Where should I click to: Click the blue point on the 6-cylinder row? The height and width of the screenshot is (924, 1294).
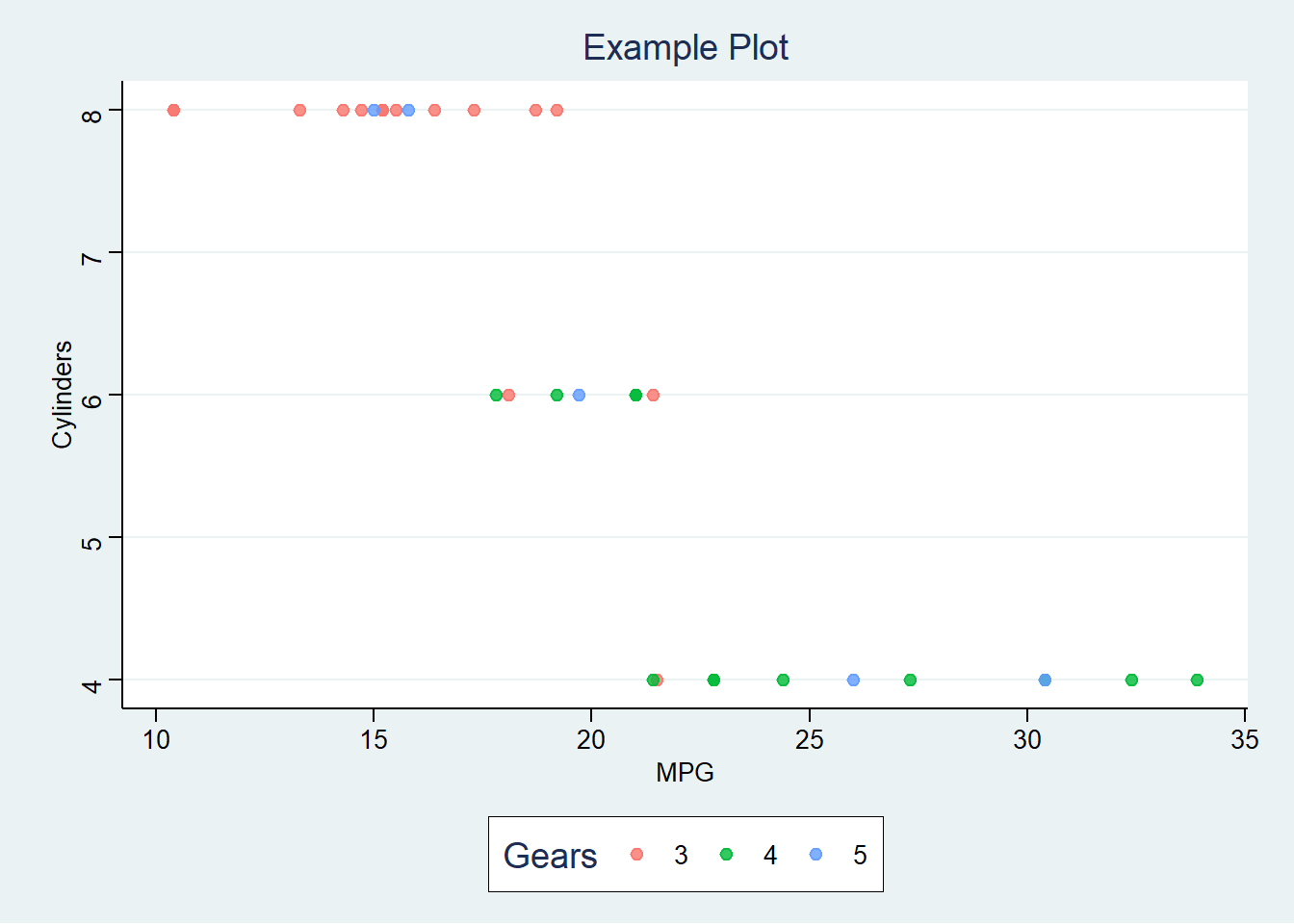click(579, 395)
